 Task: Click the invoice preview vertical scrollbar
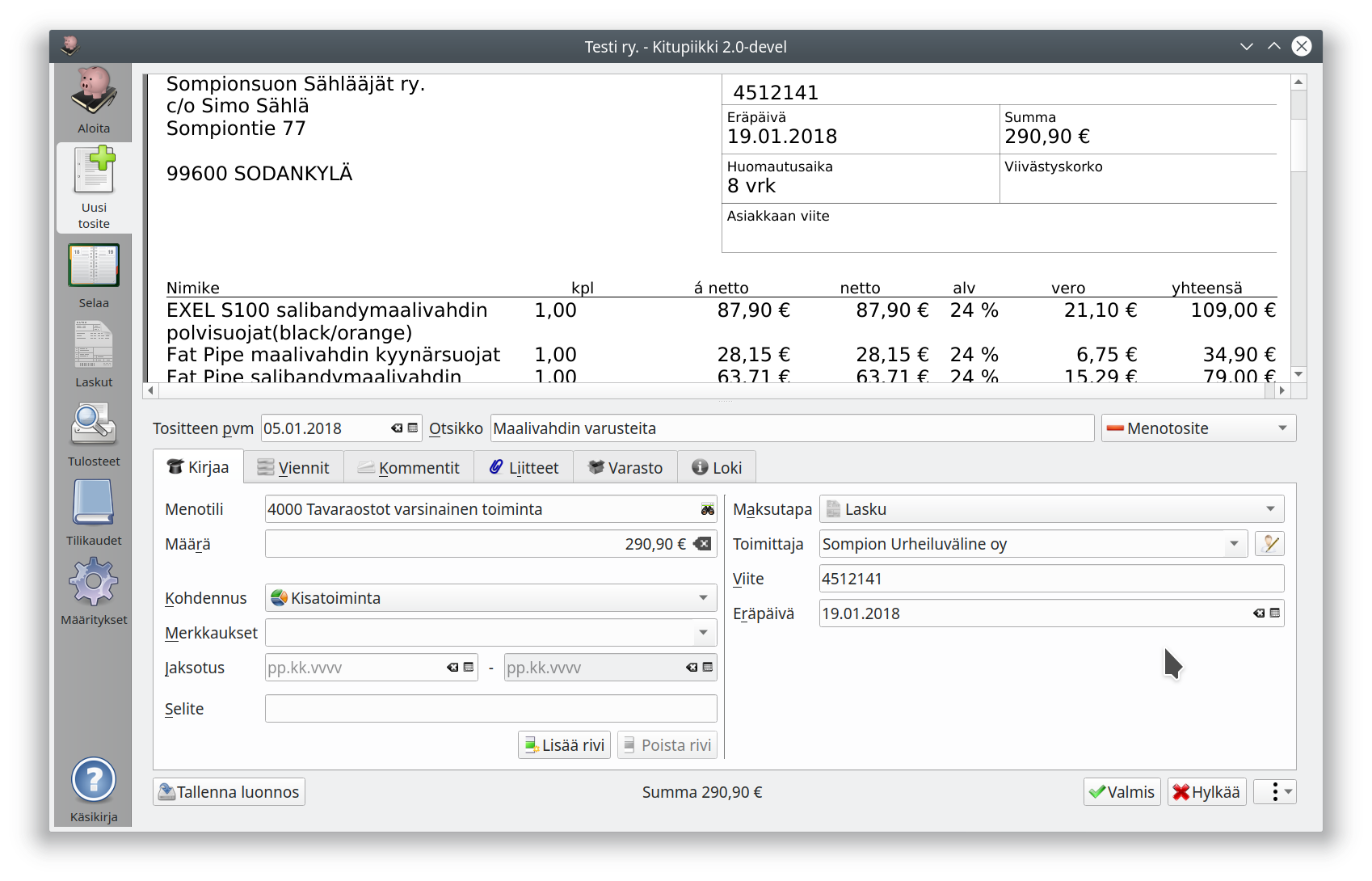[x=1298, y=242]
